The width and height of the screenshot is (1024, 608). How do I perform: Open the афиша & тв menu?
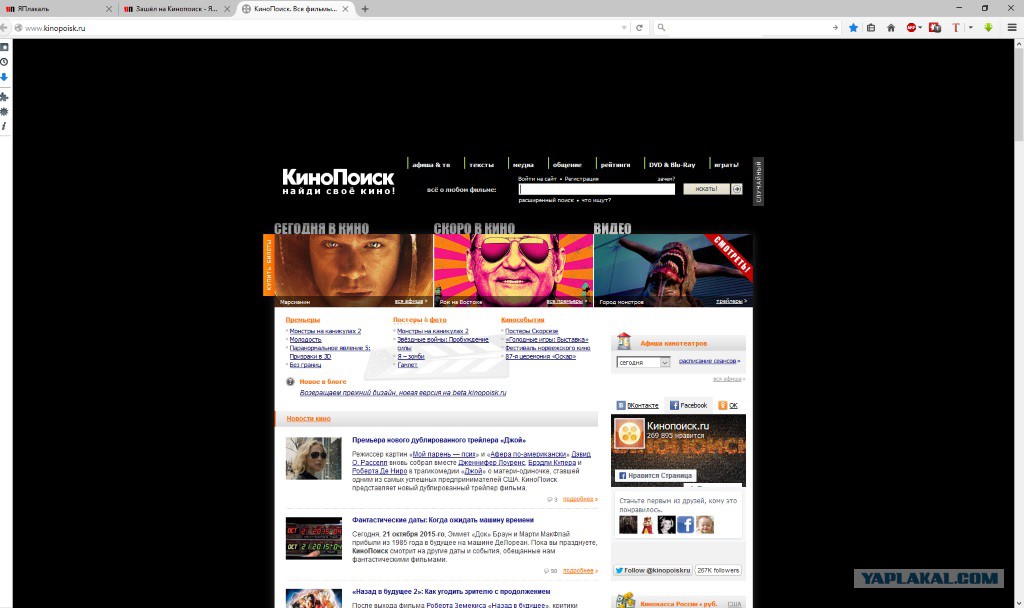click(431, 165)
